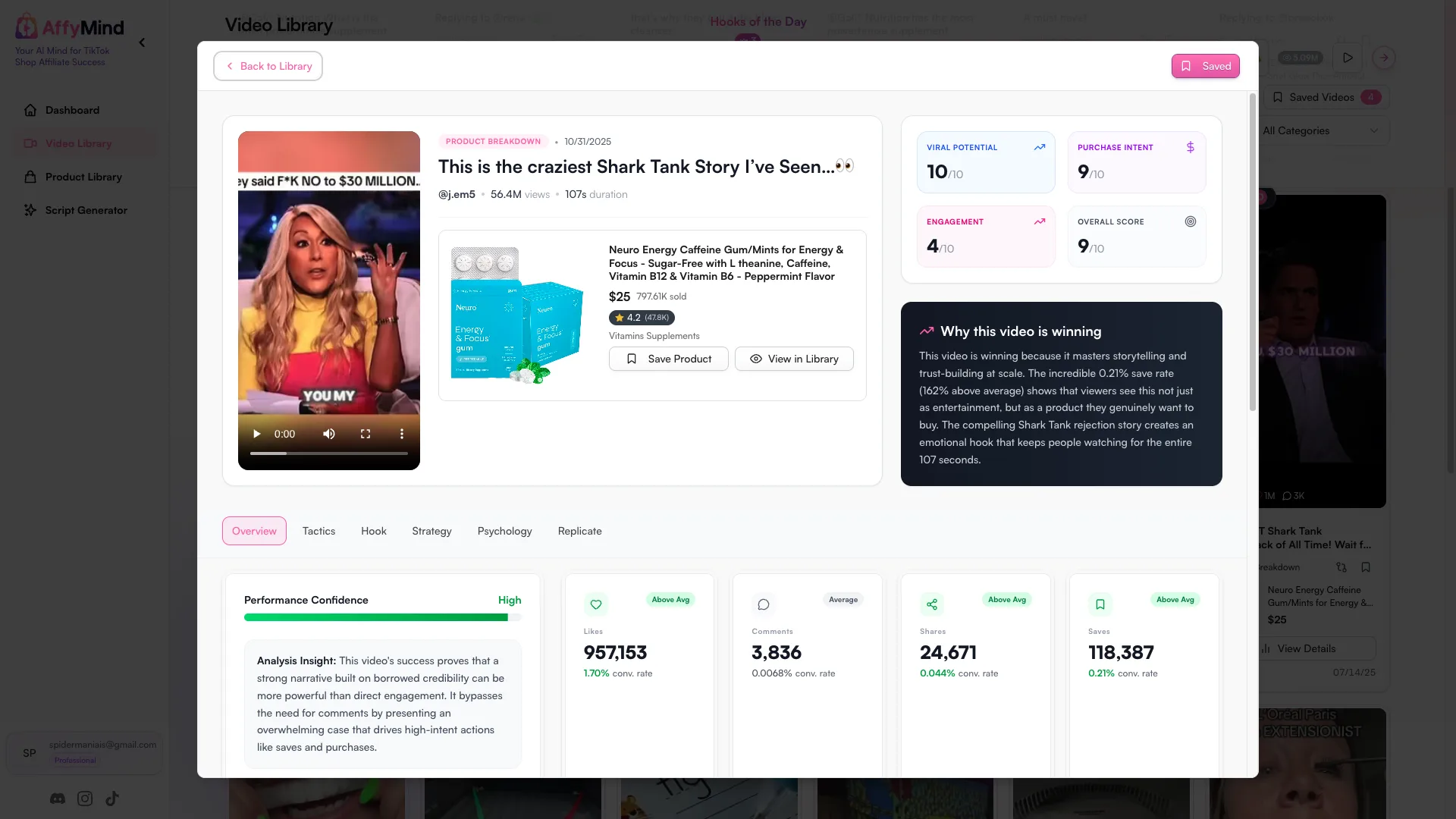Switch to the Tactics tab
Screen dimensions: 1456x819
[318, 531]
